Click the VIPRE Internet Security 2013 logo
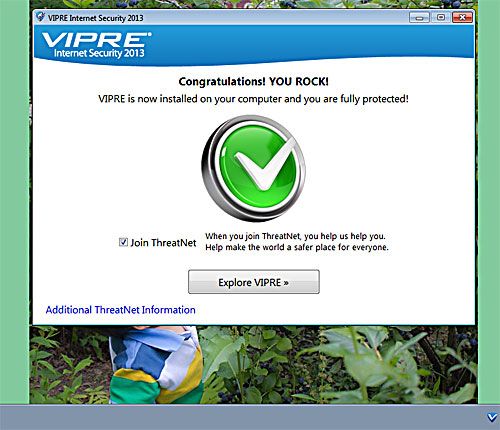This screenshot has height=430, width=500. 96,45
